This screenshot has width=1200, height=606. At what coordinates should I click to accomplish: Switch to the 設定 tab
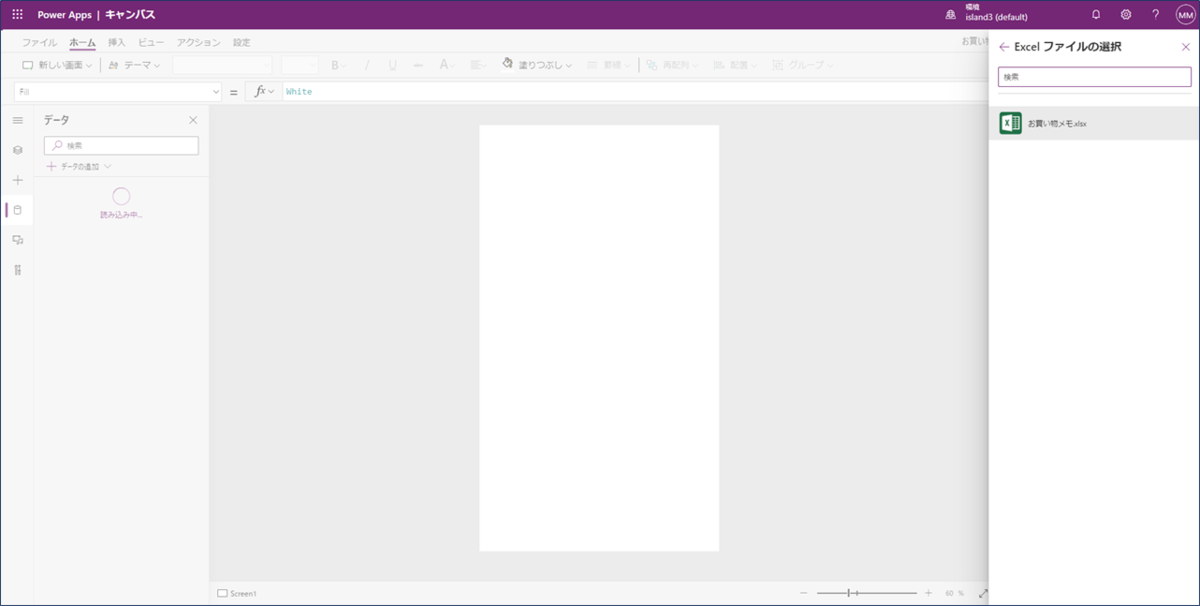(x=242, y=43)
